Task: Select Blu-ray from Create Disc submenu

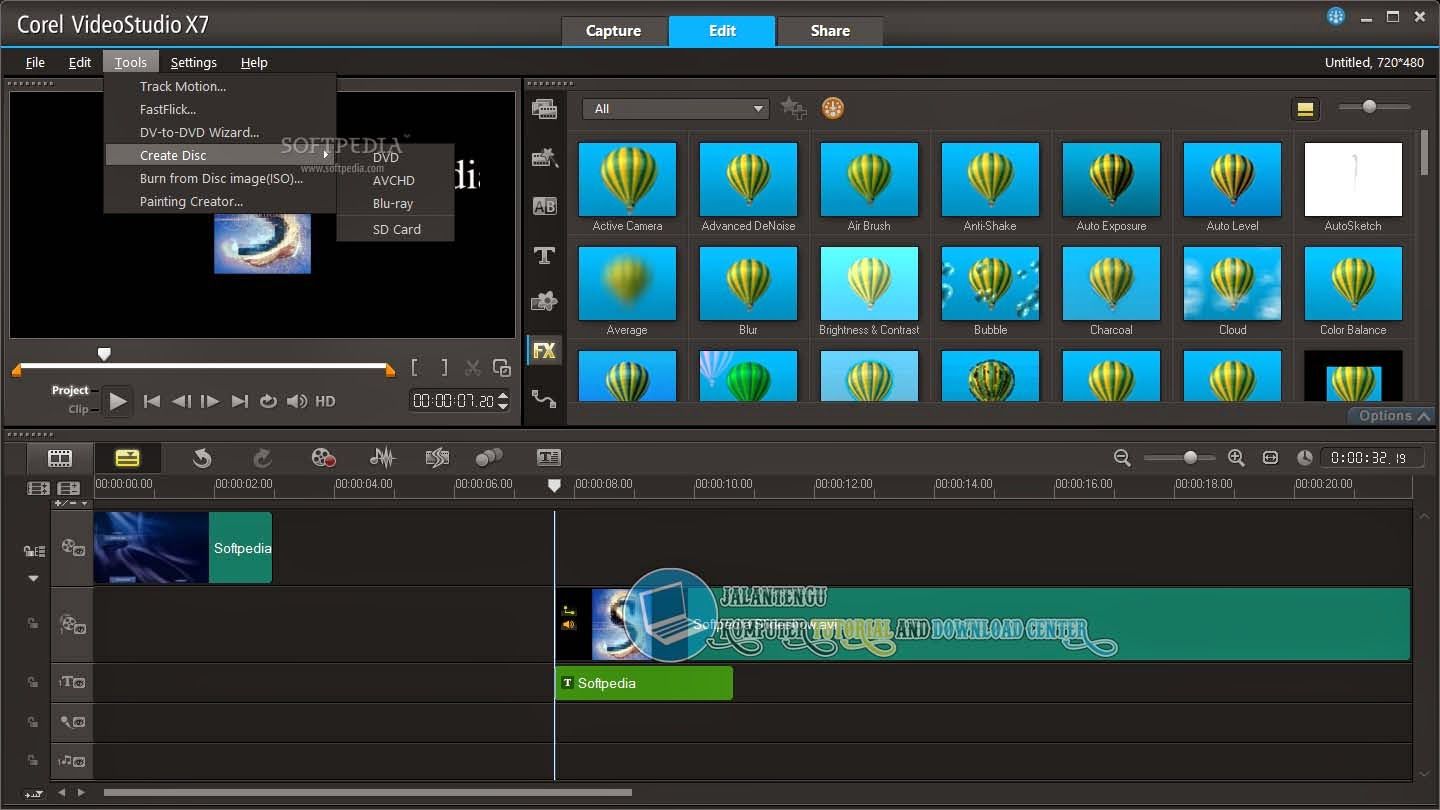Action: pos(395,203)
